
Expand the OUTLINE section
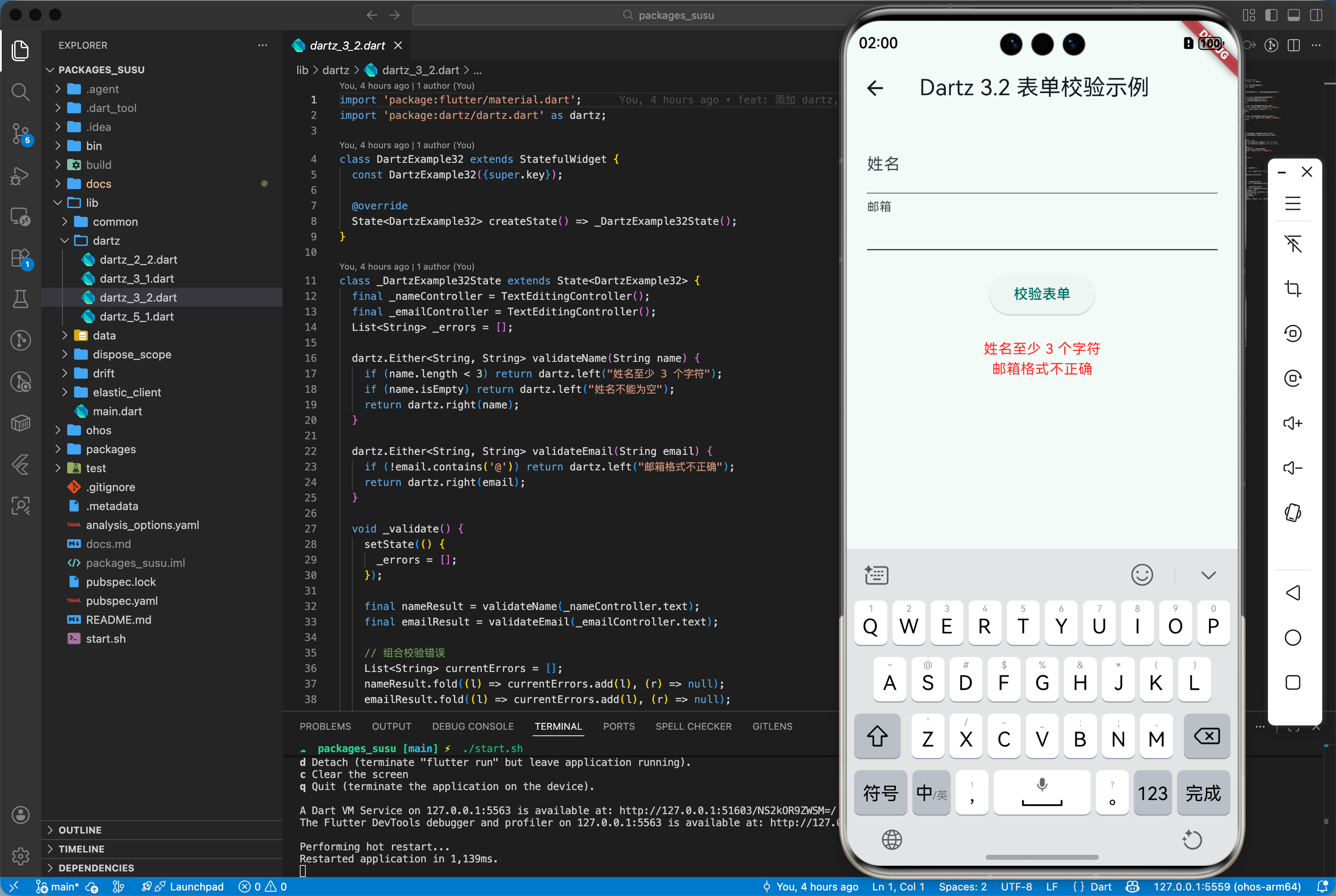coord(162,830)
